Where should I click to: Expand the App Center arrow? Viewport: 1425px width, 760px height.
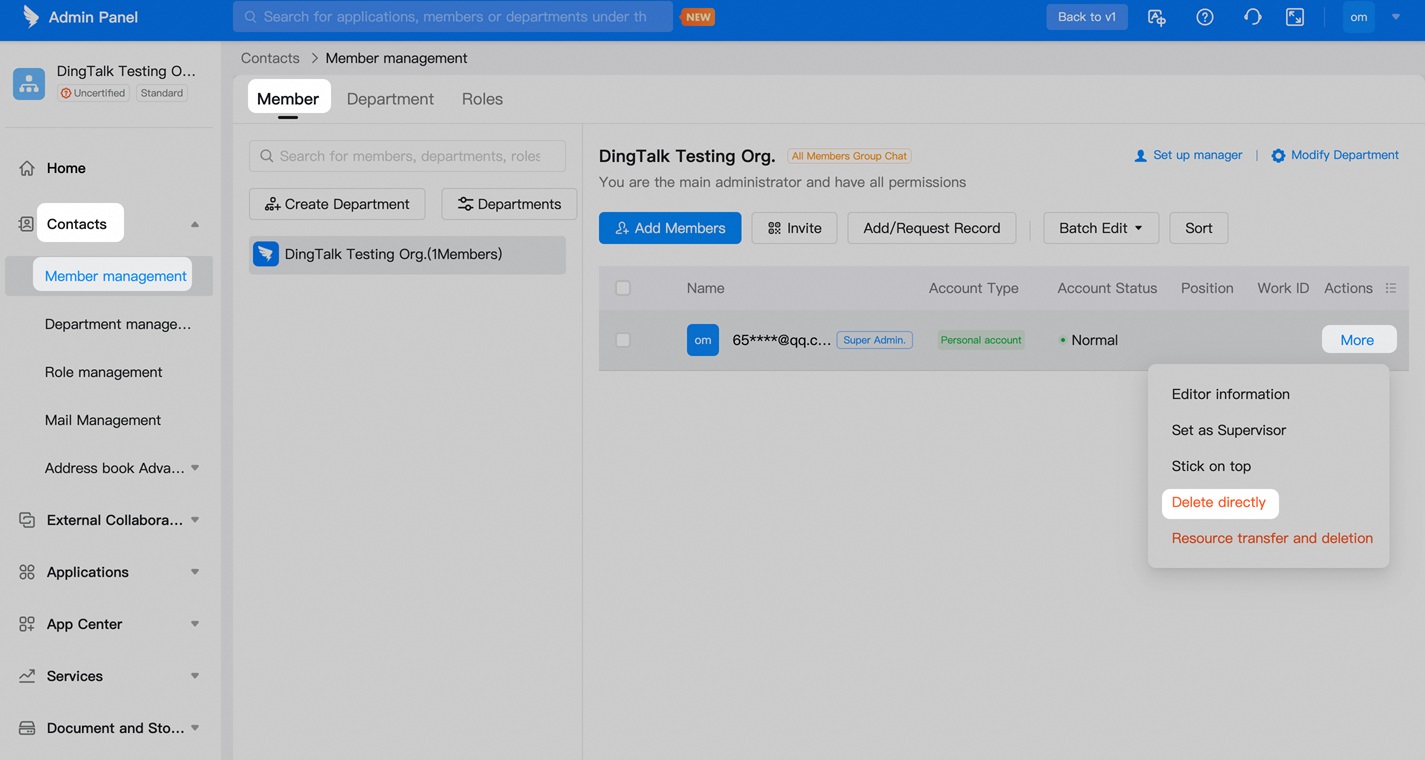click(195, 624)
